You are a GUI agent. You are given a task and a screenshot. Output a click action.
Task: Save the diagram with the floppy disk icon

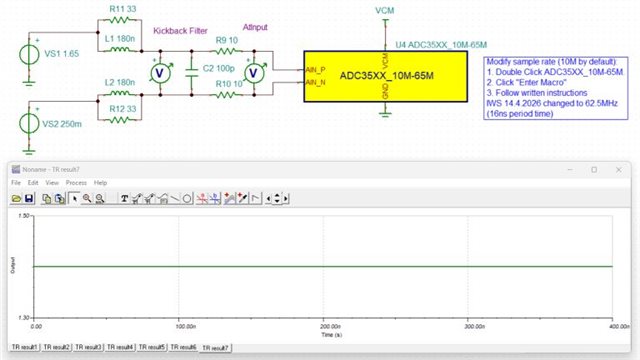pos(29,199)
